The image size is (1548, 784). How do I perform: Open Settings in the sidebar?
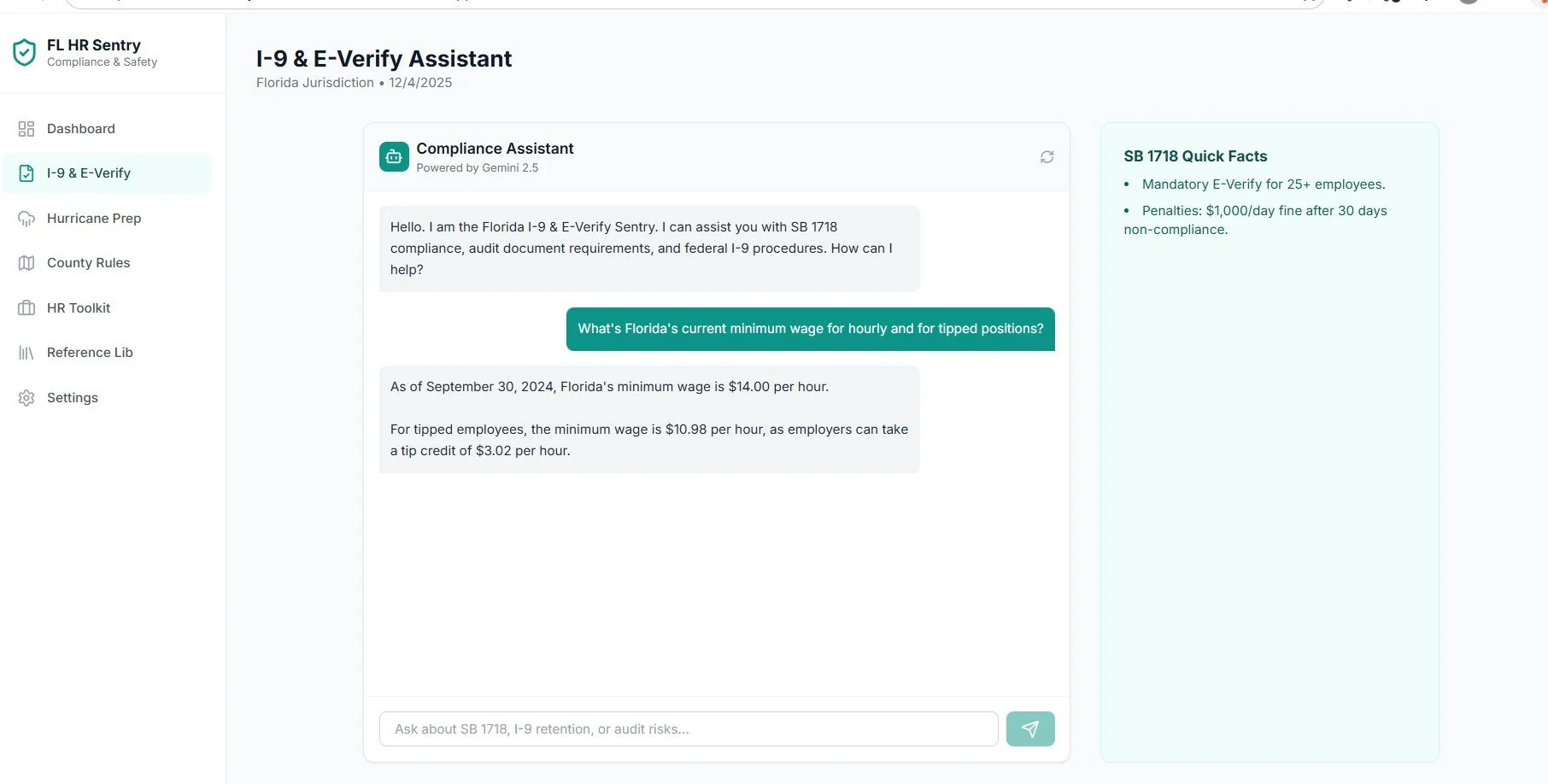107,398
